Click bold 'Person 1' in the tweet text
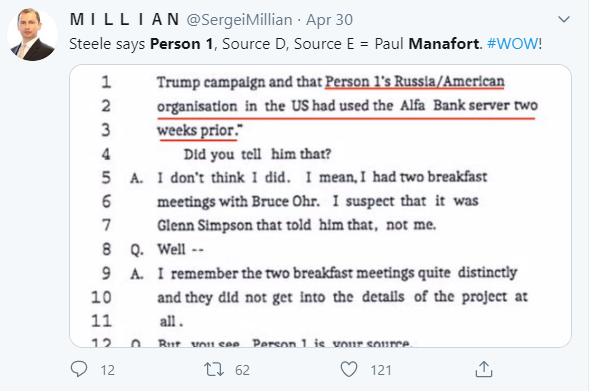The image size is (600, 391). tap(181, 44)
